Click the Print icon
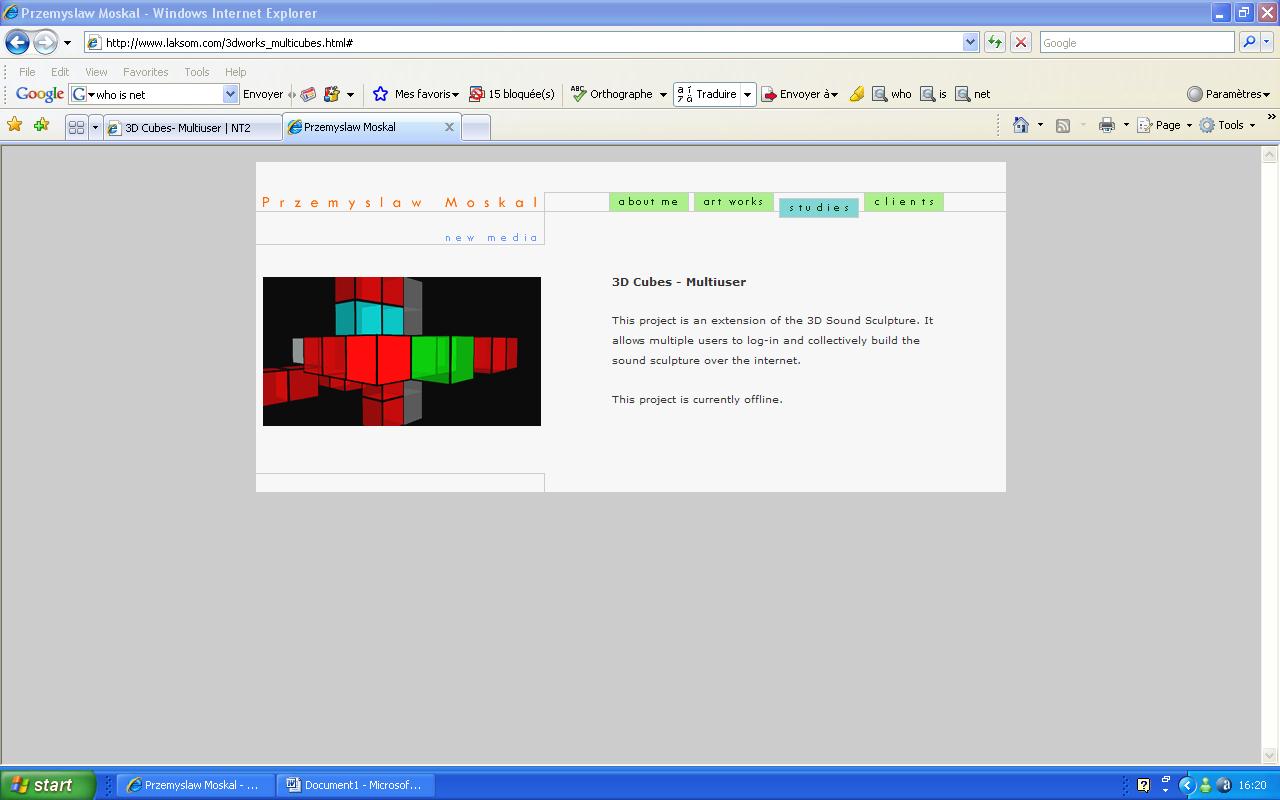The width and height of the screenshot is (1280, 800). pos(1107,125)
